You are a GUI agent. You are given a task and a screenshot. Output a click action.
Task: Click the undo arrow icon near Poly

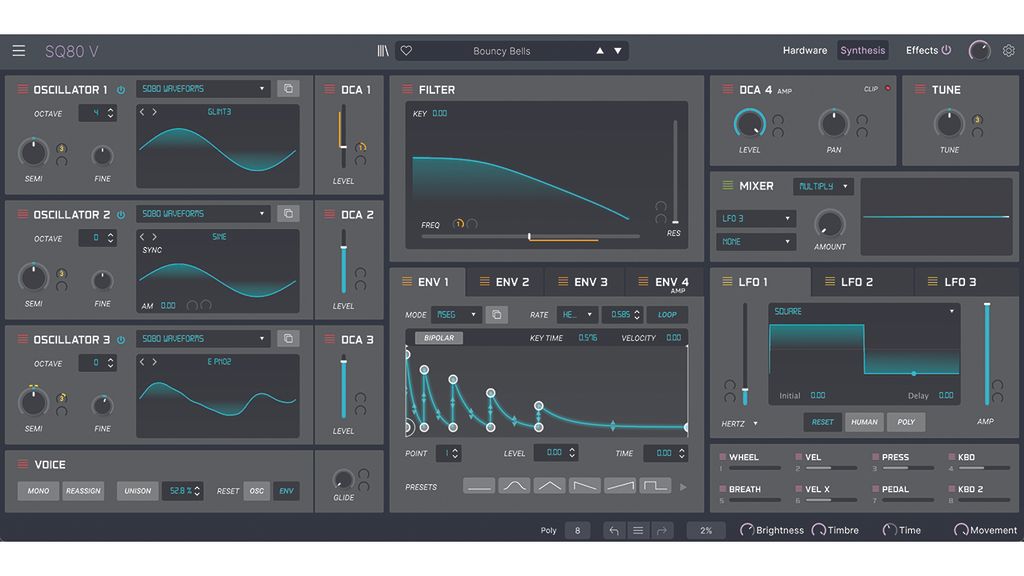click(614, 530)
